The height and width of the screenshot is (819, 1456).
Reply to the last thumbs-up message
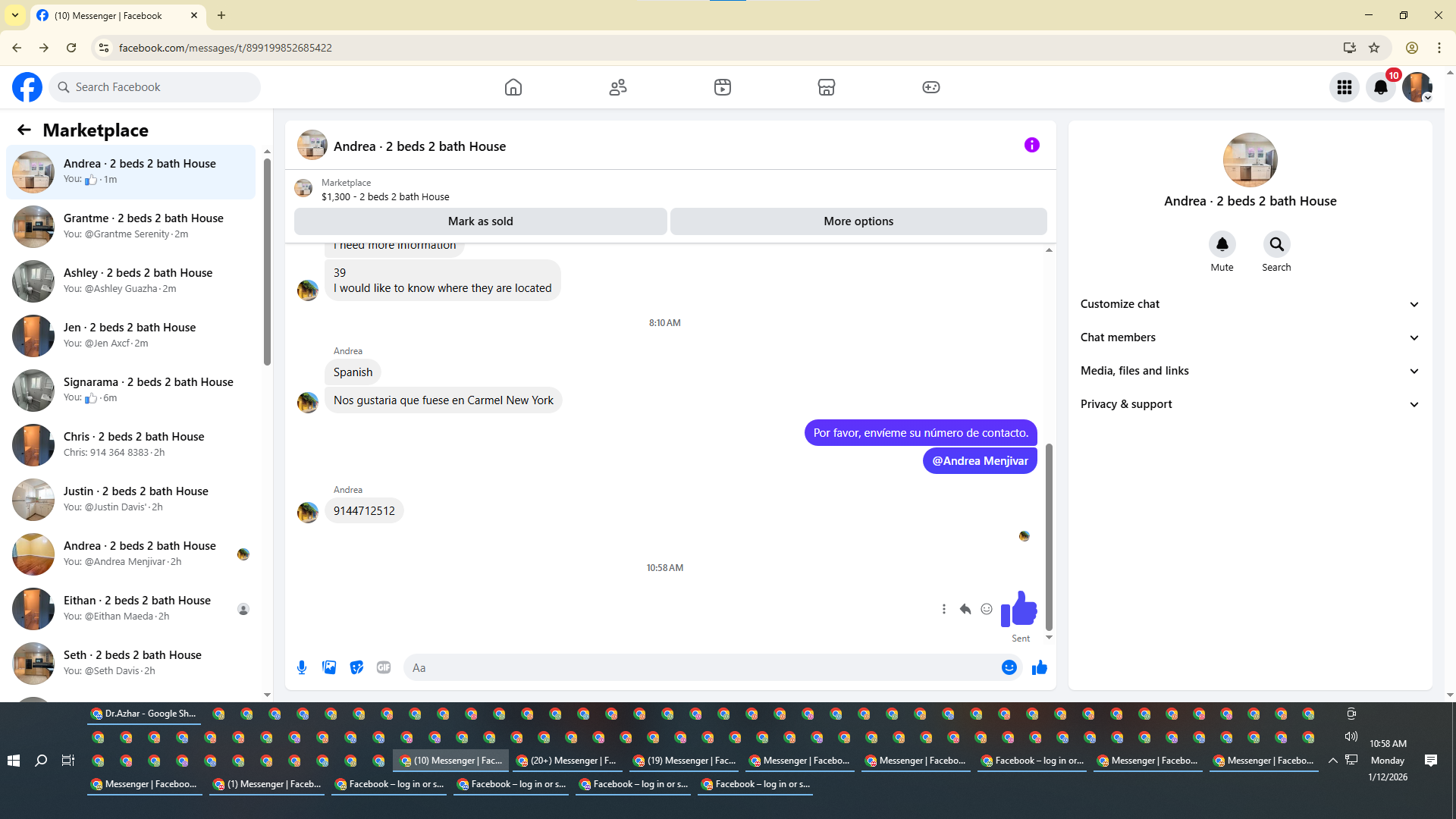click(x=965, y=609)
